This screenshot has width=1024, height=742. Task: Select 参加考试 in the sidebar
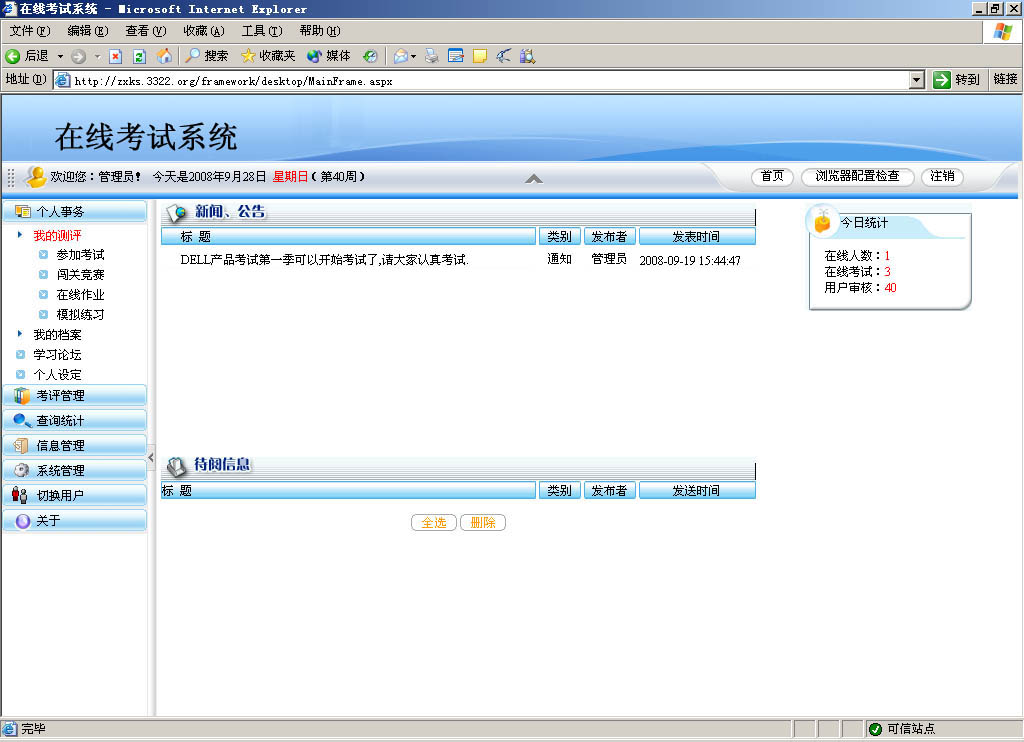(80, 255)
